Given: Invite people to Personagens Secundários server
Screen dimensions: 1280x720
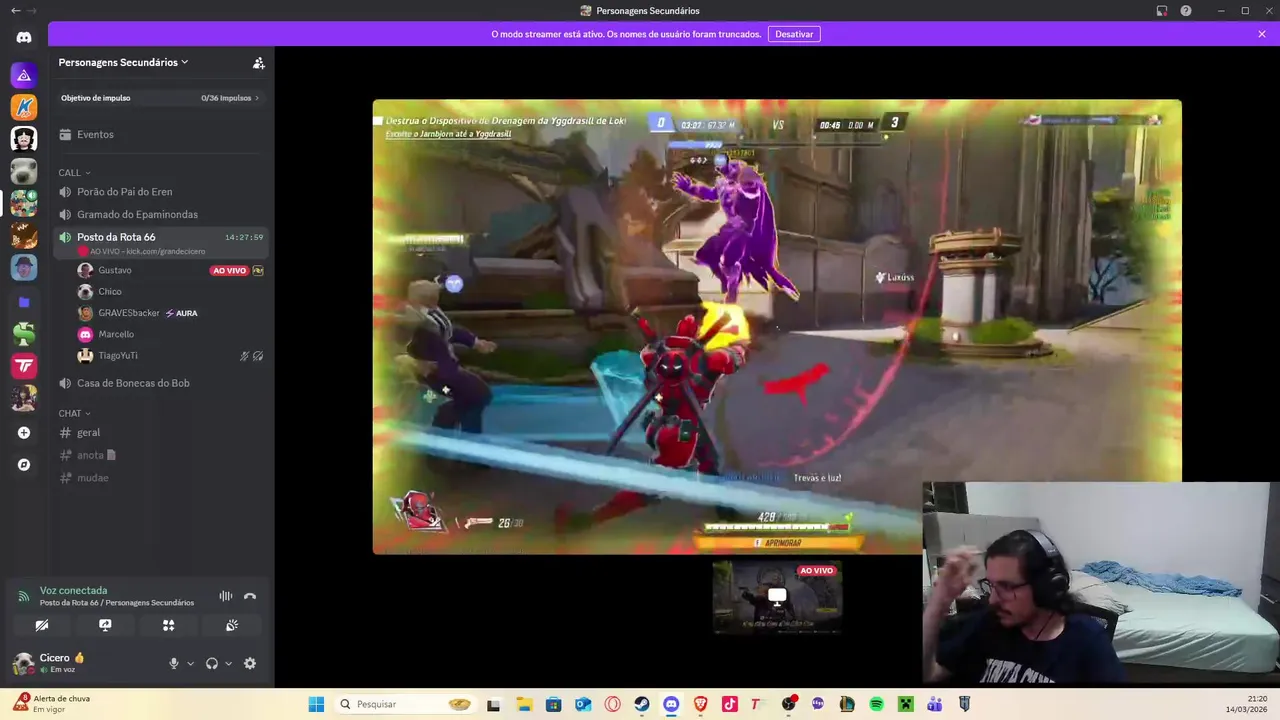Looking at the screenshot, I should (258, 63).
